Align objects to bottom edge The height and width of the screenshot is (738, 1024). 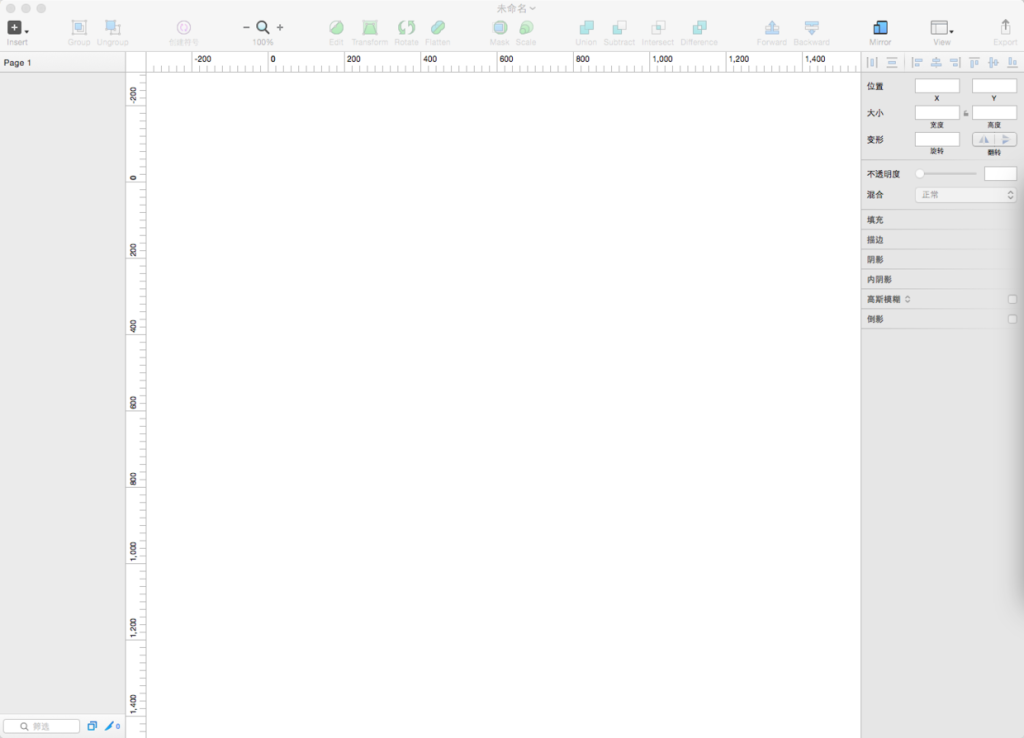1012,63
